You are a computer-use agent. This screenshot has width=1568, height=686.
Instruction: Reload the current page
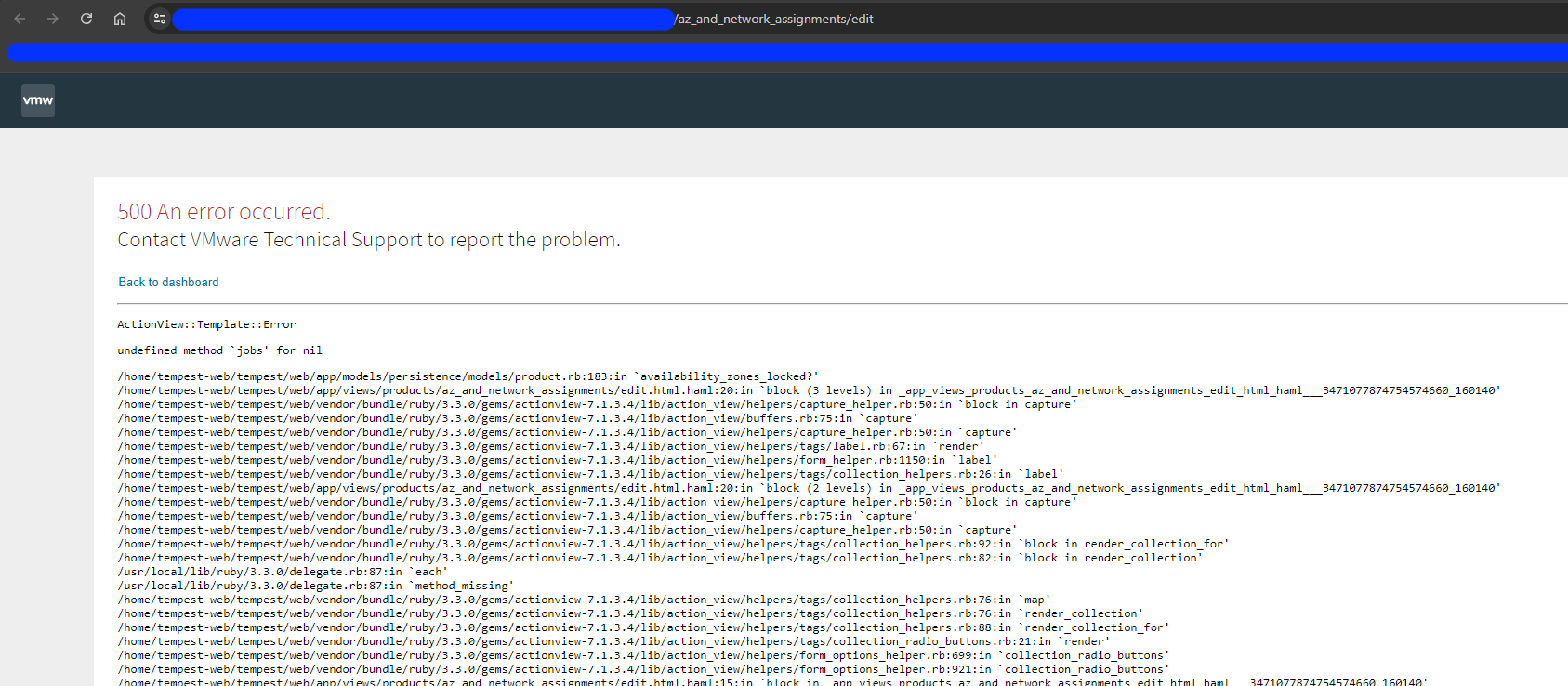(x=86, y=19)
